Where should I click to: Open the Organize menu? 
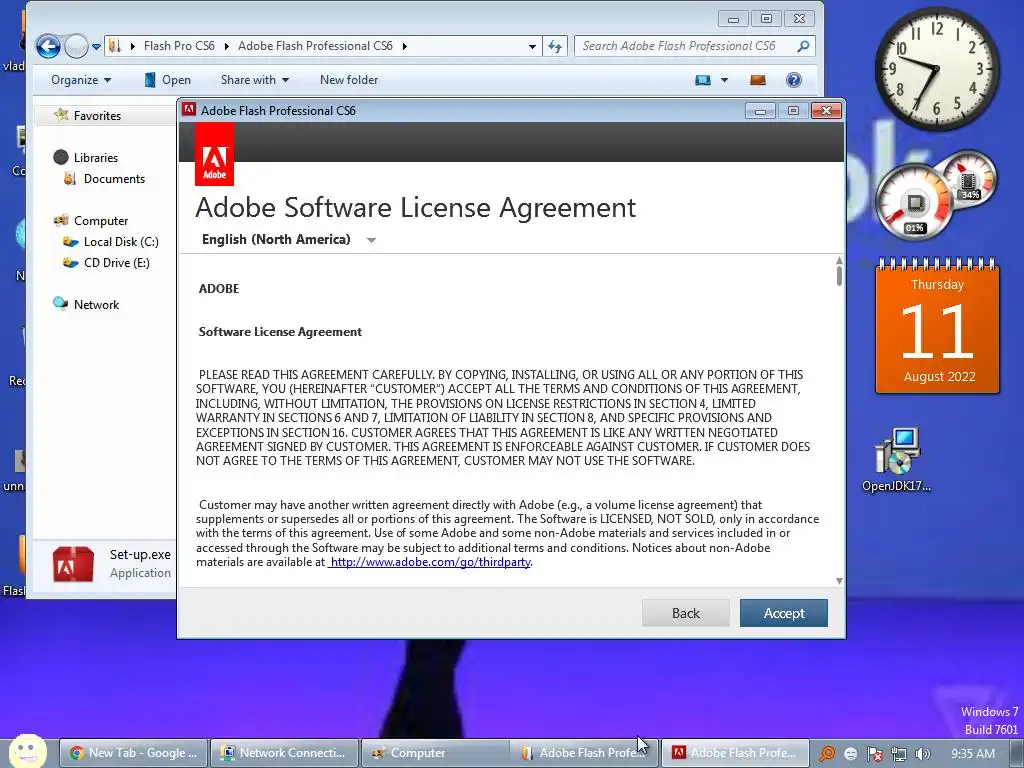tap(81, 80)
